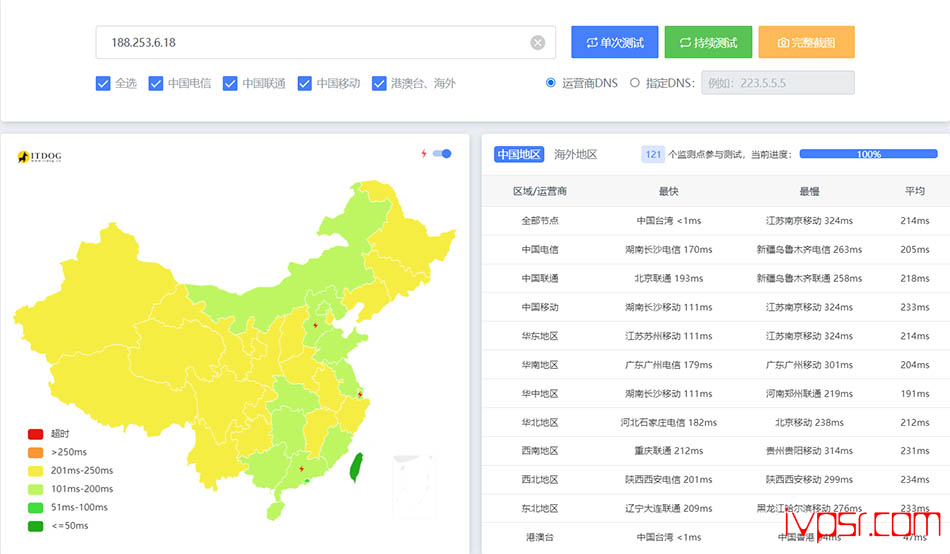Select the 西北地区 row label
Viewport: 950px width, 554px height.
click(540, 479)
